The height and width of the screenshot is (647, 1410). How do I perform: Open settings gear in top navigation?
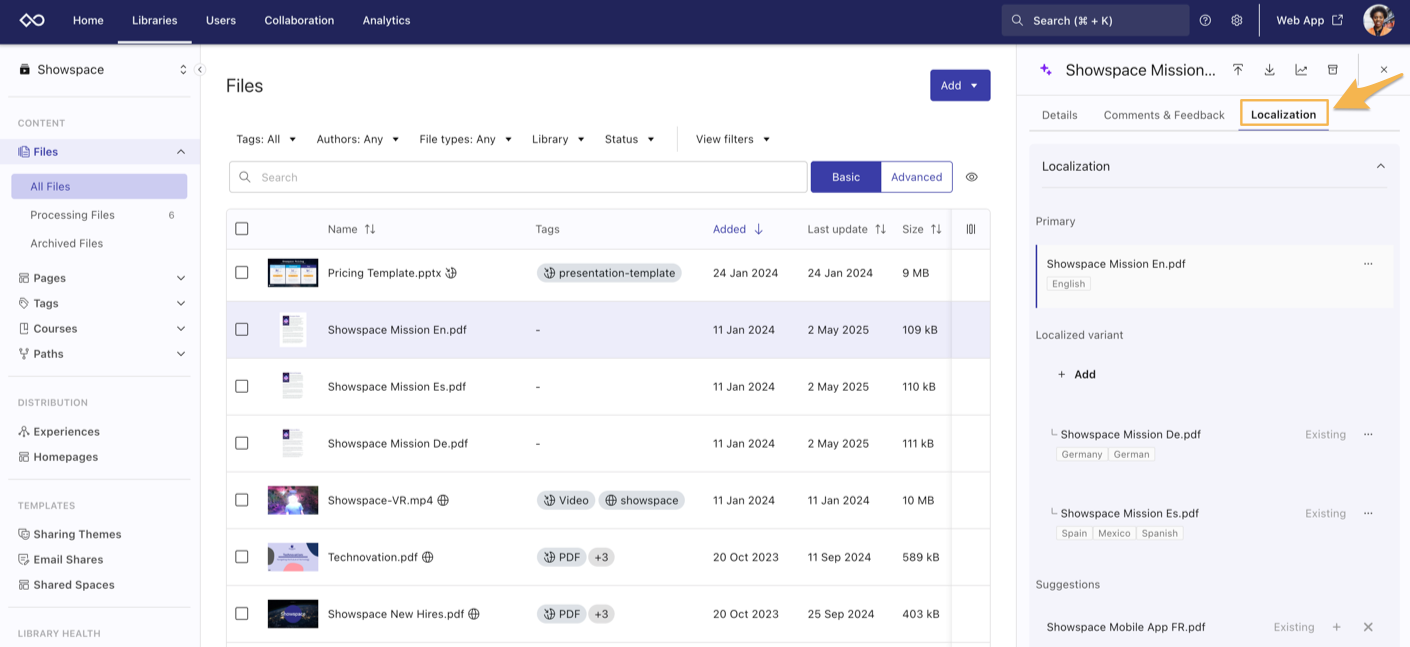click(1237, 20)
